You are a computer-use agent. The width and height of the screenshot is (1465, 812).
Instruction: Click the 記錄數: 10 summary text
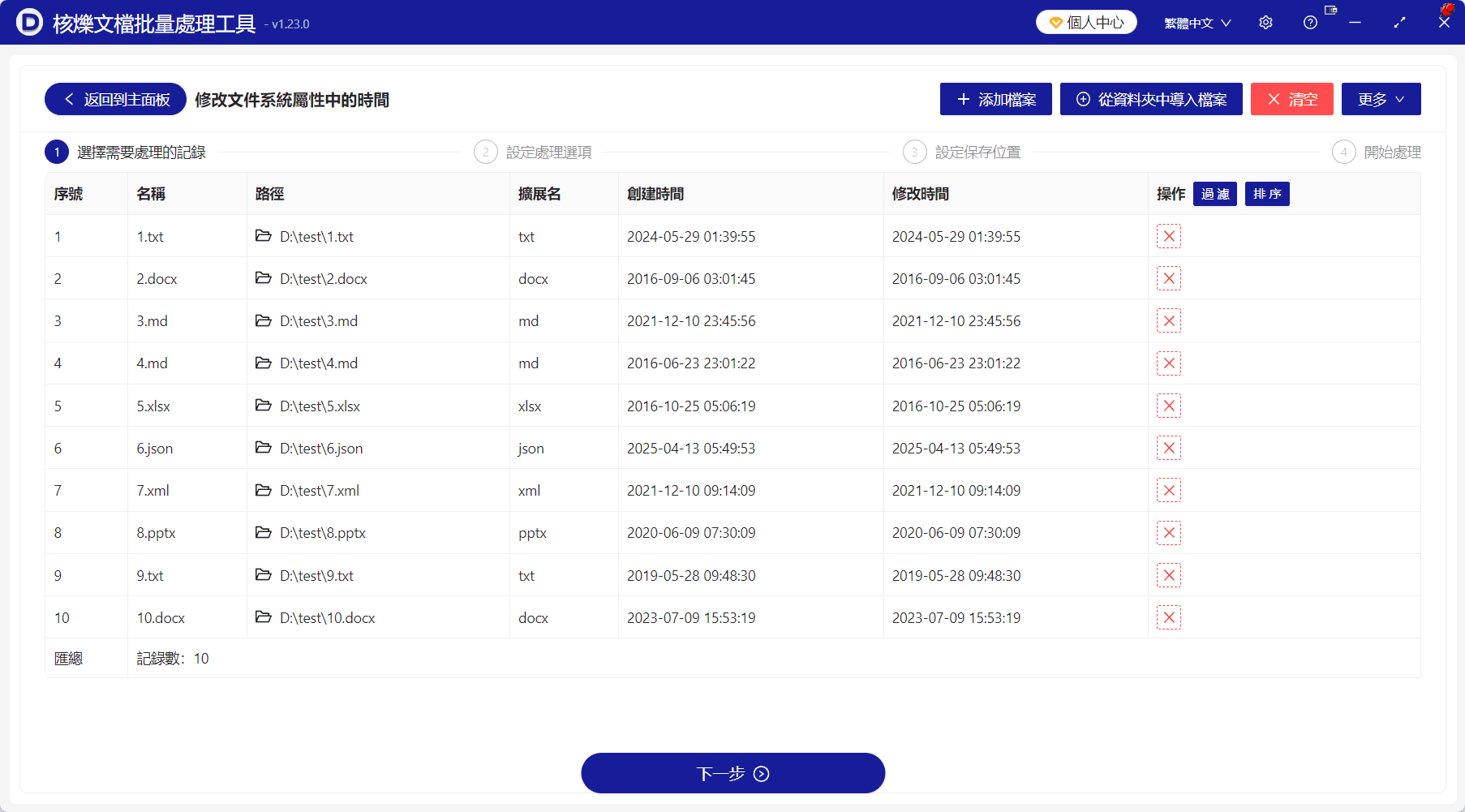(173, 658)
